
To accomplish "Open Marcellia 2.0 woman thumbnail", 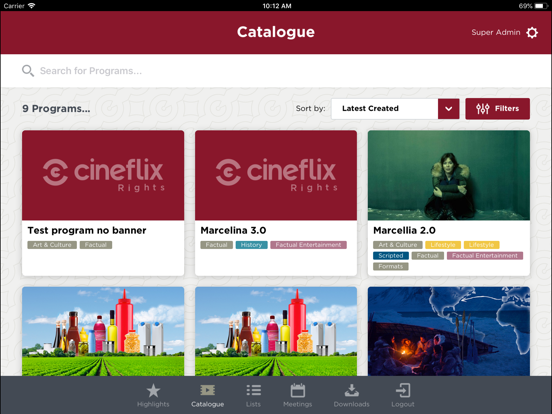I will [x=449, y=175].
